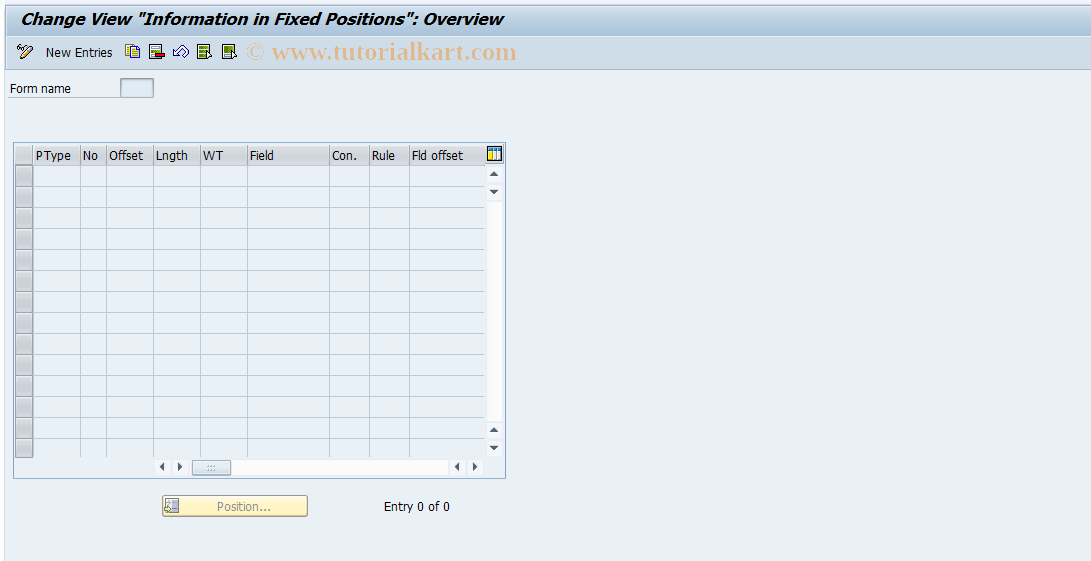Screen dimensions: 1091x561
Task: Click the bottom scroll down arrow of table
Action: click(x=494, y=448)
